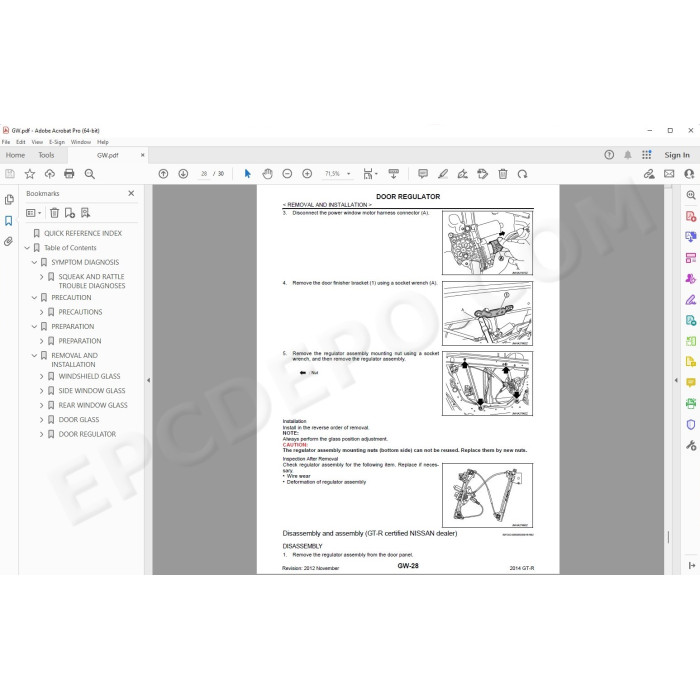Click find current bookmark icon
The width and height of the screenshot is (700, 700).
(x=85, y=213)
